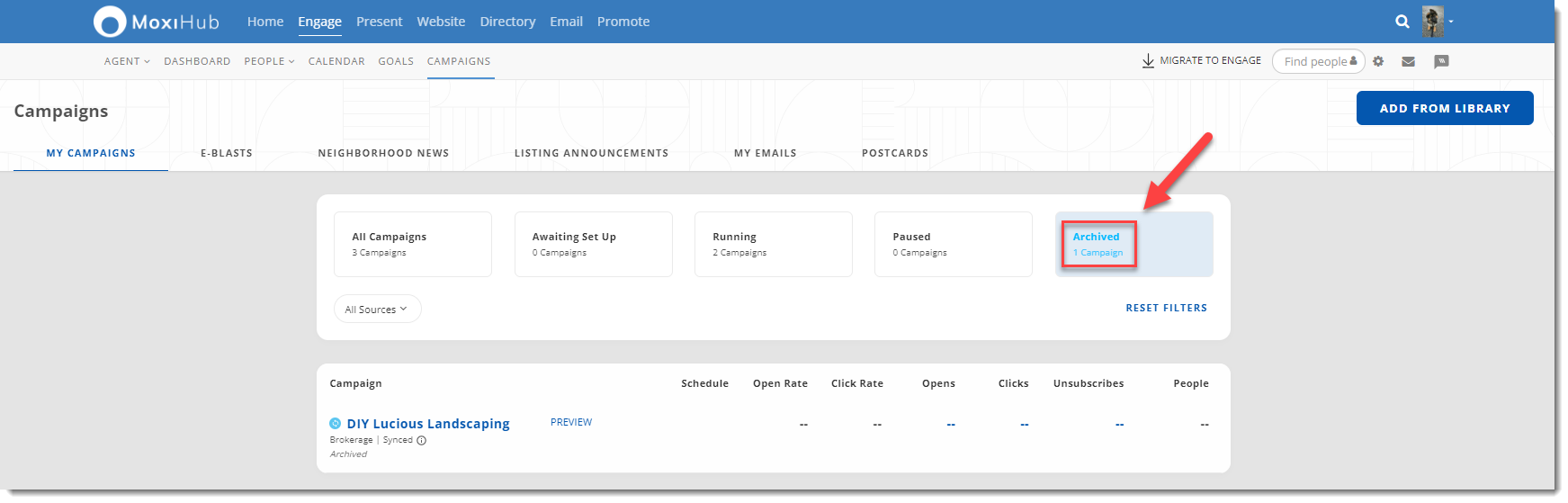
Task: Click the Add From Library button
Action: (1444, 108)
